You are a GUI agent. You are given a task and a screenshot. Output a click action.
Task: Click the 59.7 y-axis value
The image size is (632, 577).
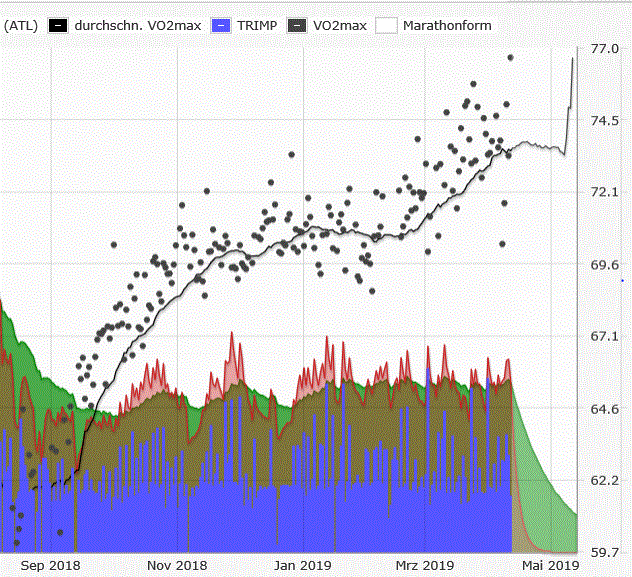click(x=603, y=552)
